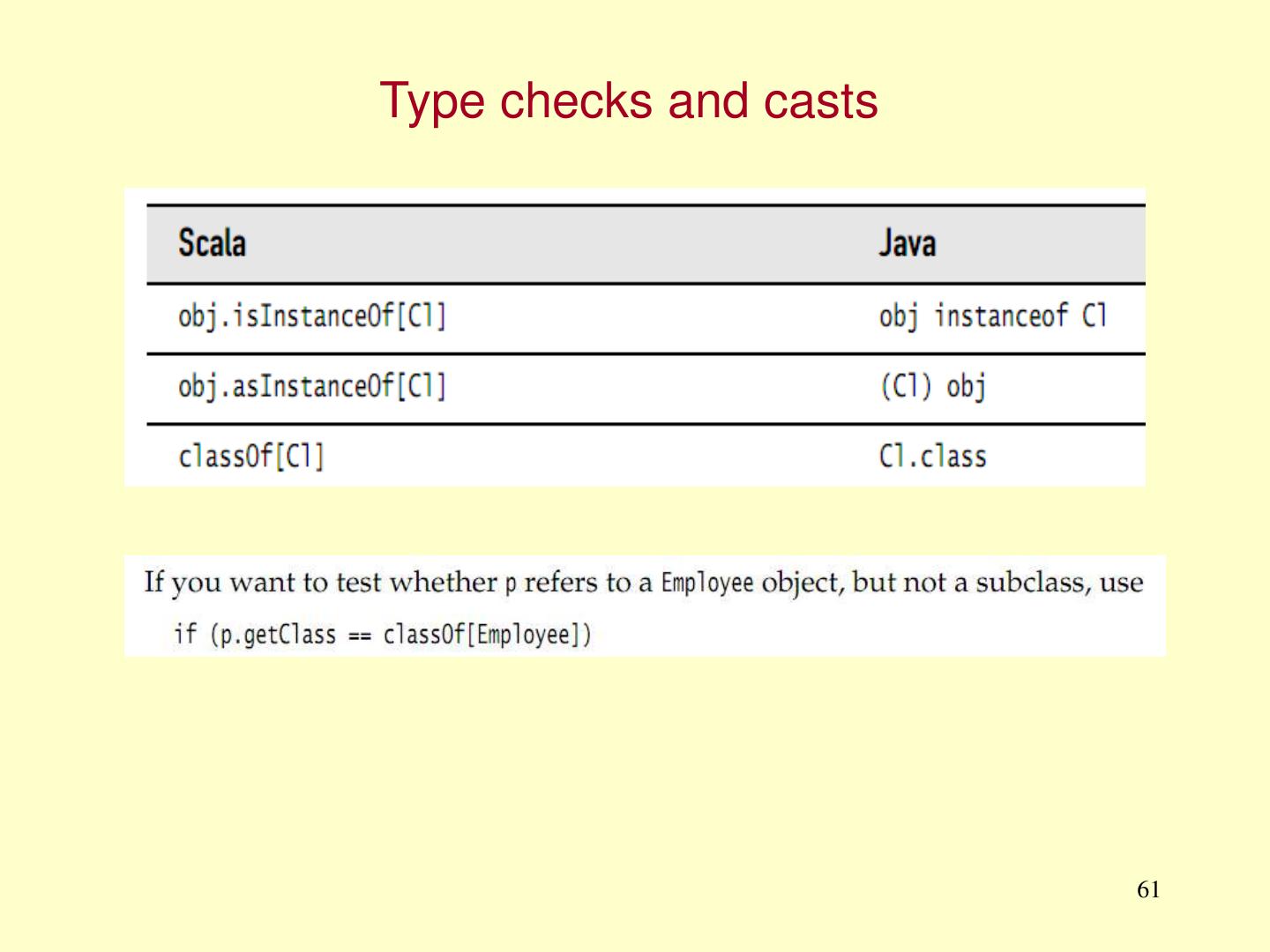The image size is (1270, 952).
Task: Click the inline code letter 'p' in the sentence
Action: pyautogui.click(x=511, y=584)
